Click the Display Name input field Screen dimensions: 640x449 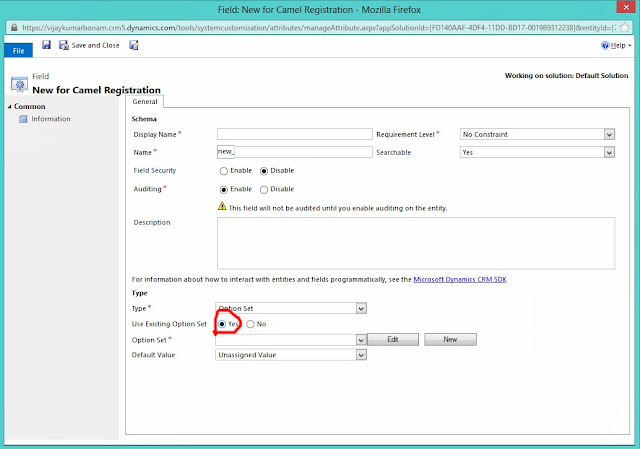295,134
